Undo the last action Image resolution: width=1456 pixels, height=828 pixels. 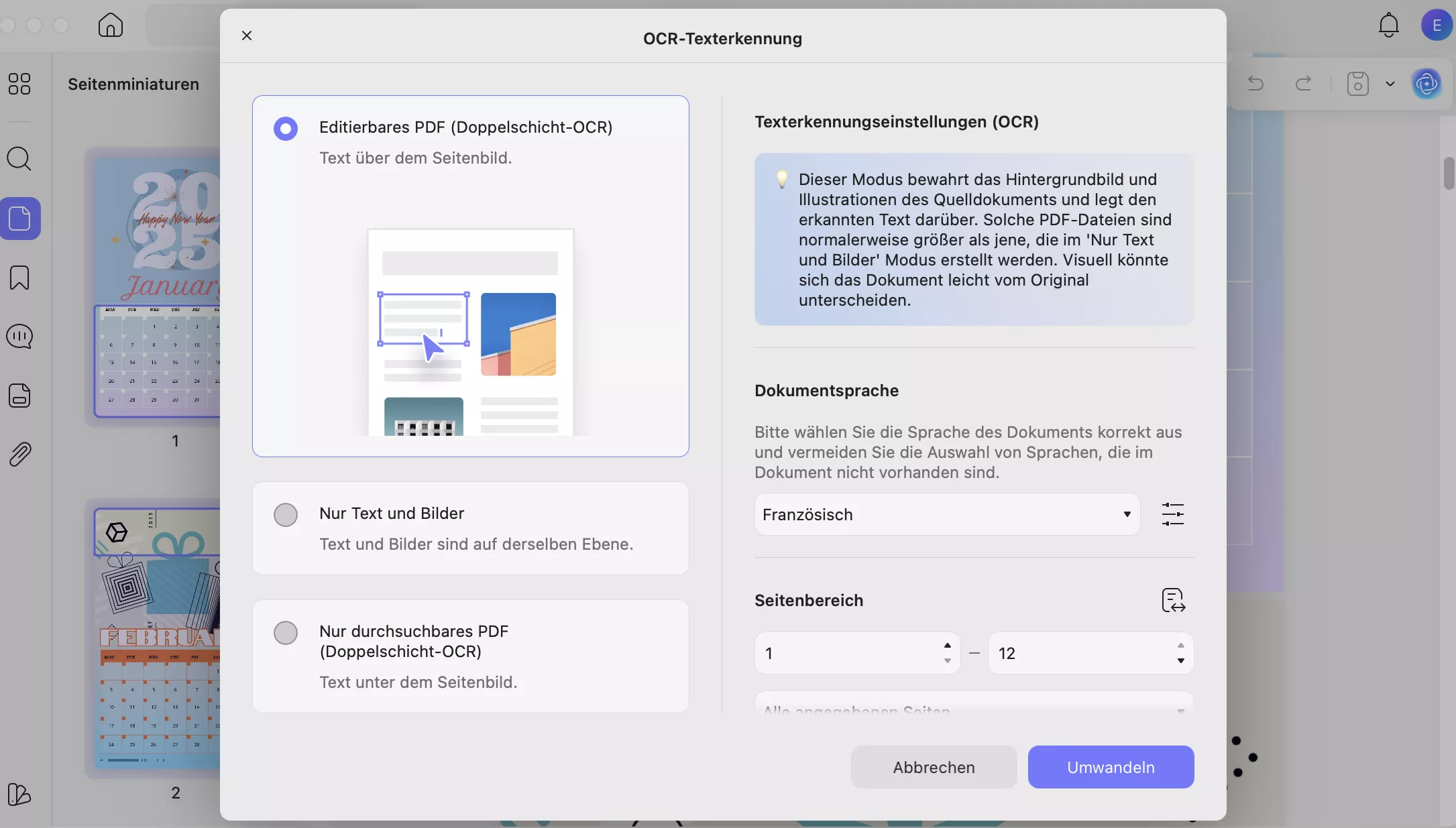pyautogui.click(x=1255, y=84)
